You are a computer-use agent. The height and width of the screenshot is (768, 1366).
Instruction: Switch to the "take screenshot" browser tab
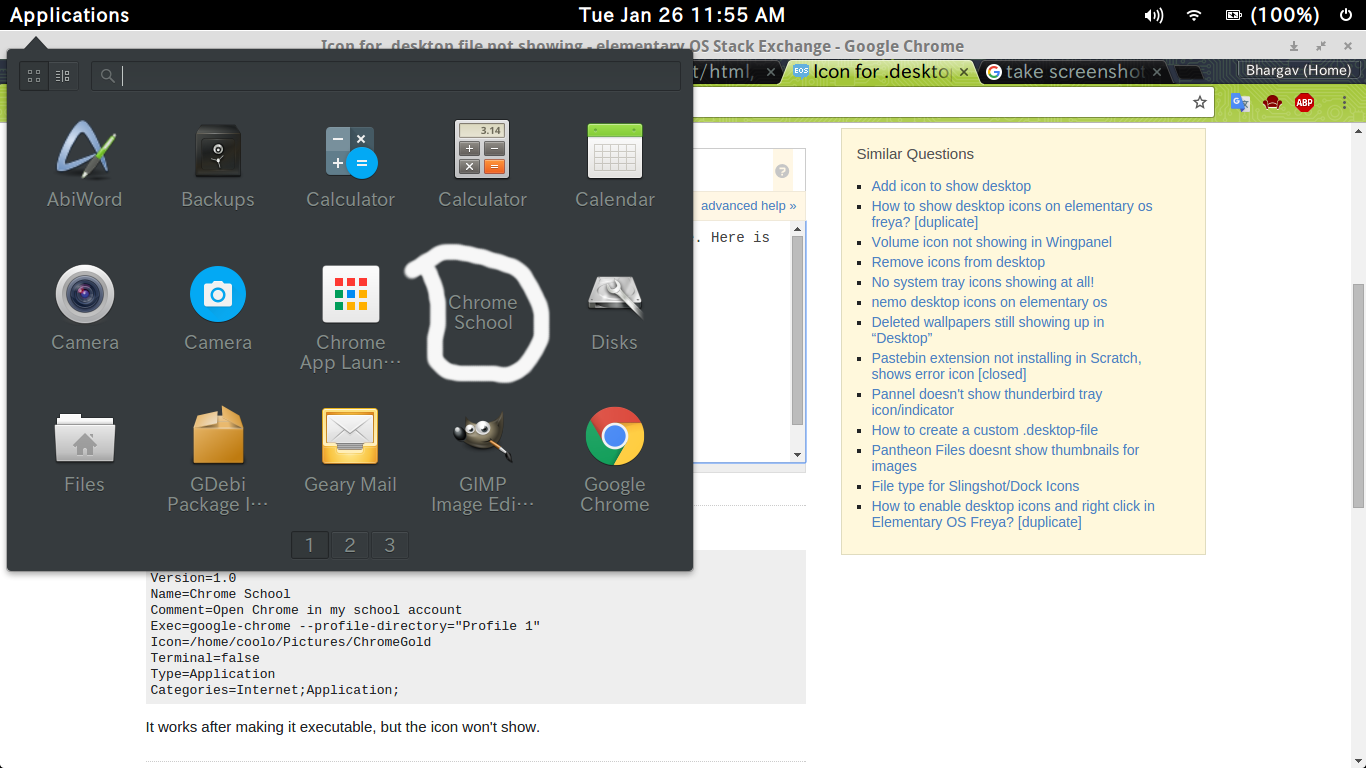click(1070, 72)
